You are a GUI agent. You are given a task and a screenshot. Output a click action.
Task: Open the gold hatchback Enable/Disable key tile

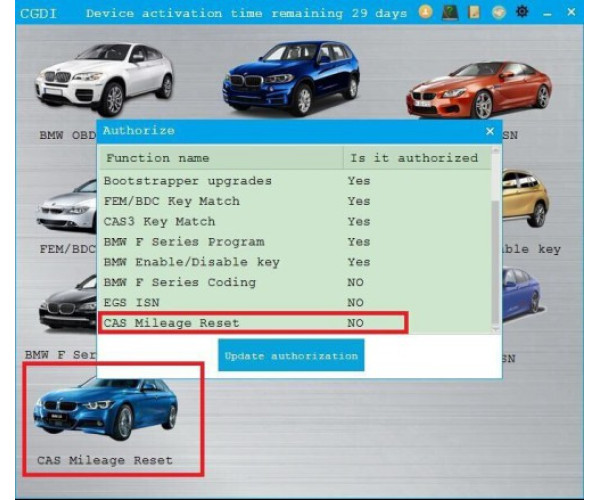click(x=526, y=199)
